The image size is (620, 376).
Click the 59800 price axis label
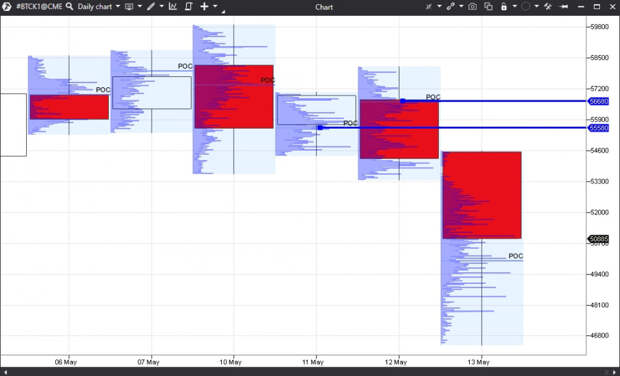[x=599, y=27]
